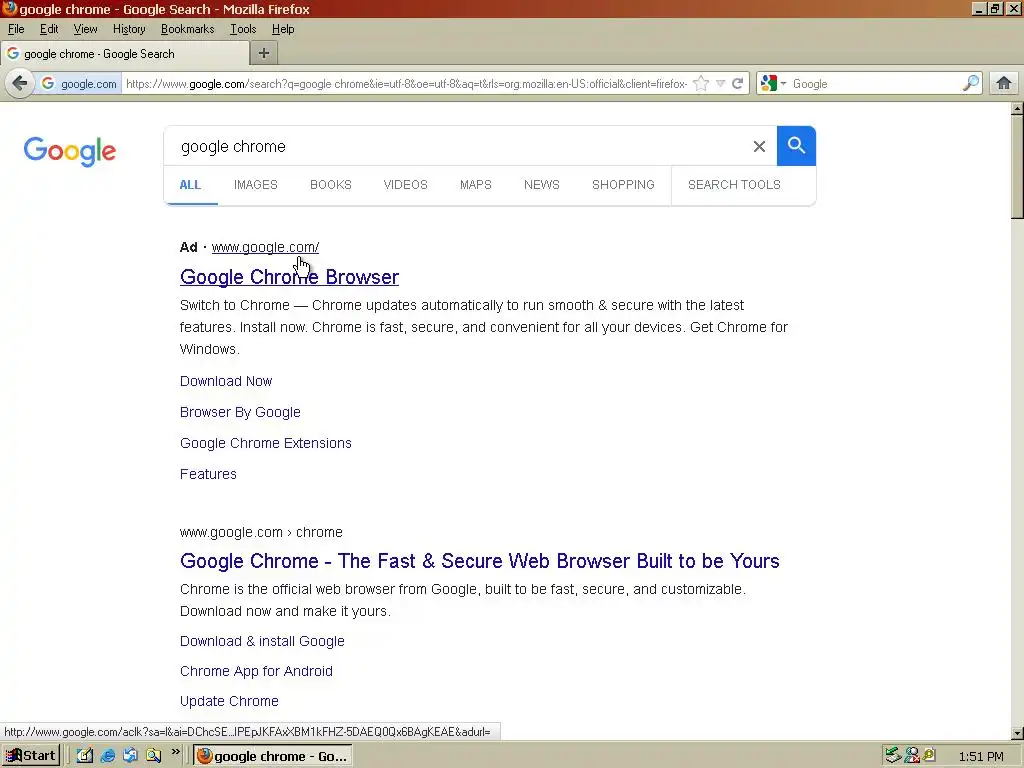Open Google Chrome Extensions link
1024x768 pixels.
(x=266, y=443)
